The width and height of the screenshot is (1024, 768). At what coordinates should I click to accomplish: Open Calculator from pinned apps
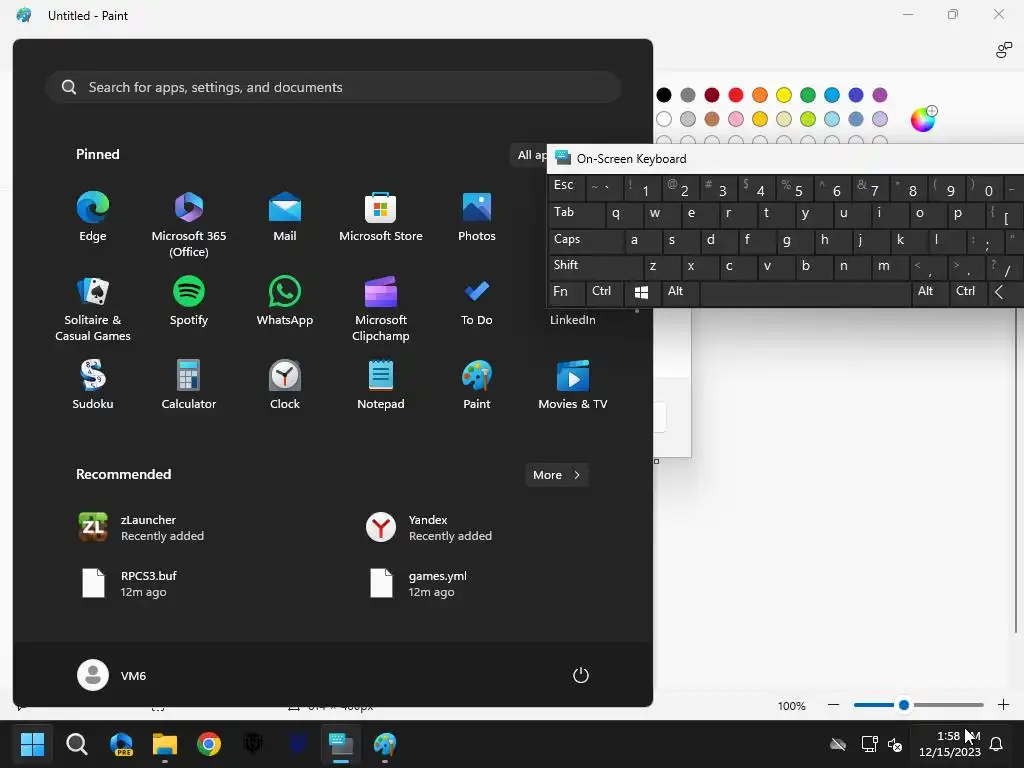[x=189, y=385]
